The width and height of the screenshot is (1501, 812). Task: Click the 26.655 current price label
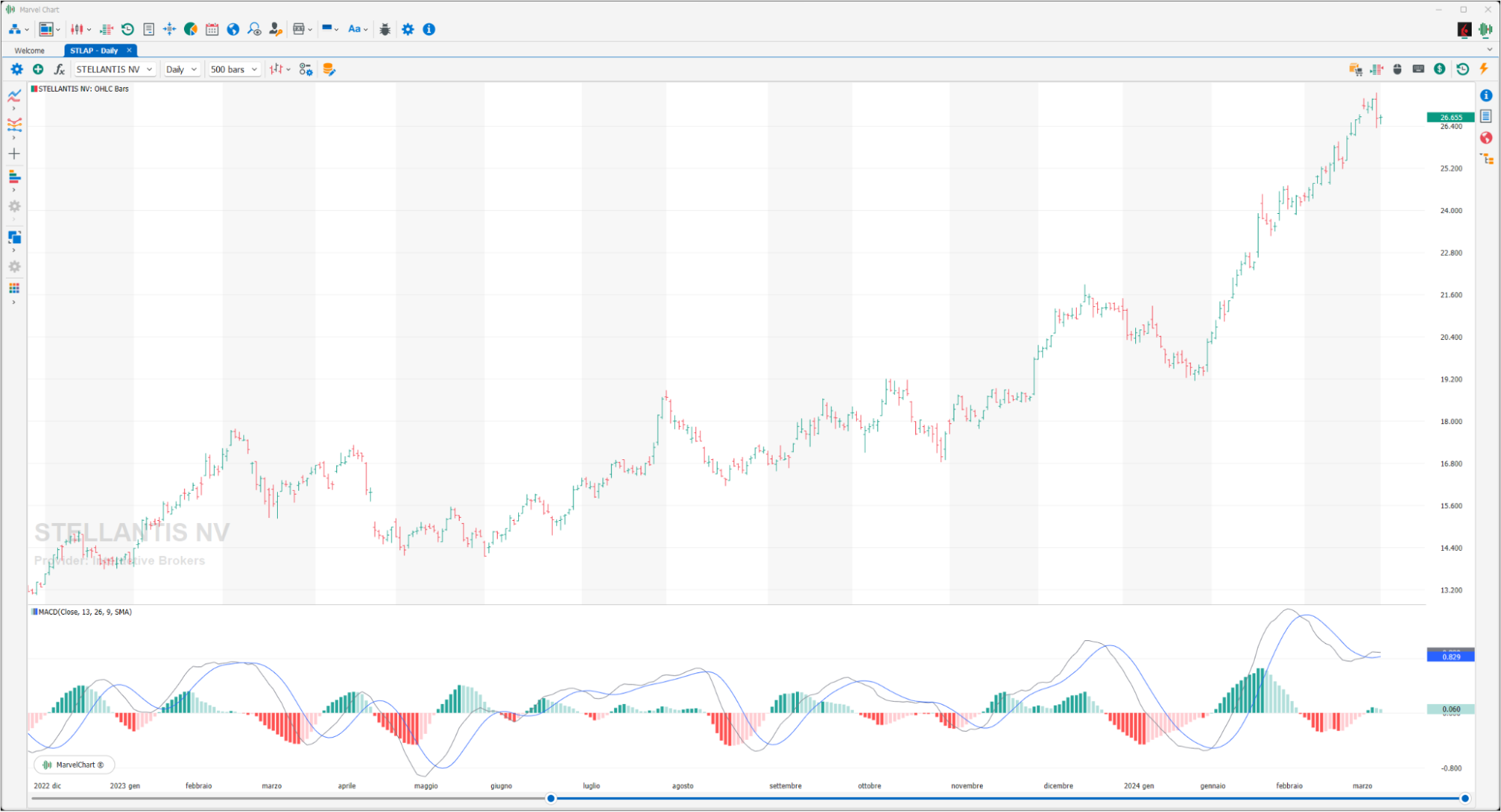coord(1450,117)
